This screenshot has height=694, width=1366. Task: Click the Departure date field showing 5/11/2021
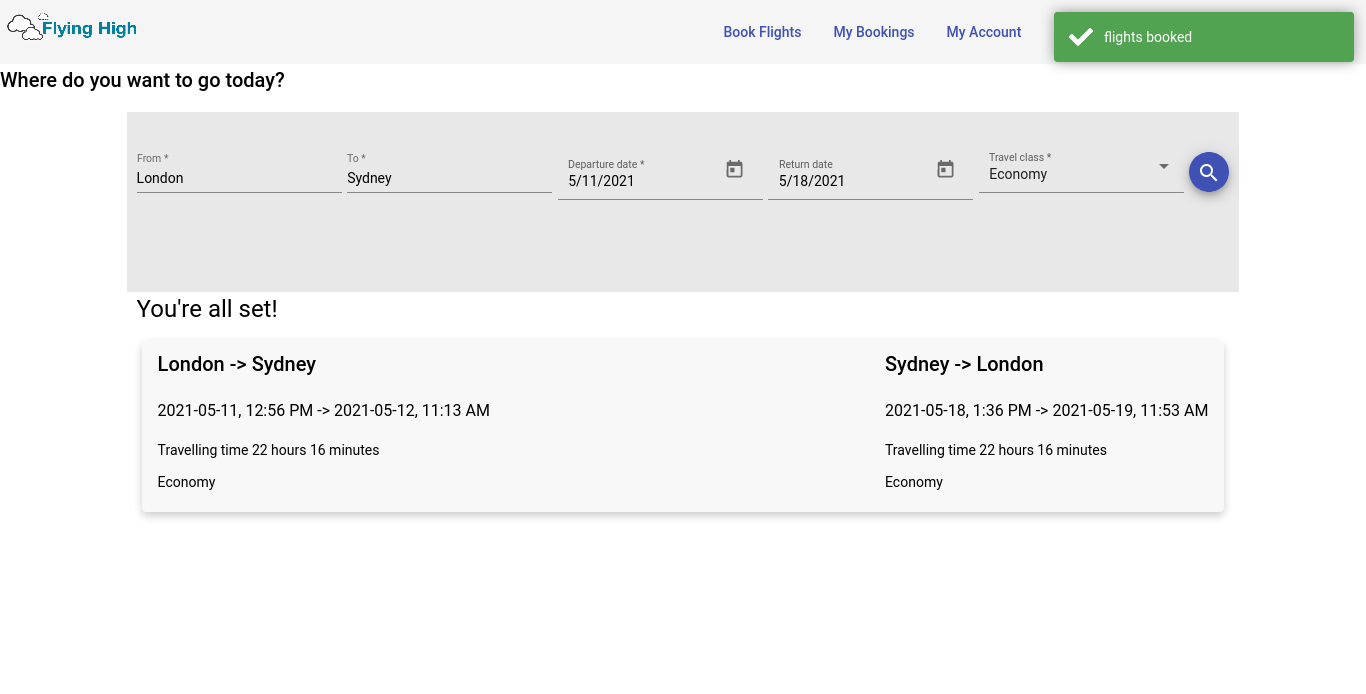(x=640, y=181)
